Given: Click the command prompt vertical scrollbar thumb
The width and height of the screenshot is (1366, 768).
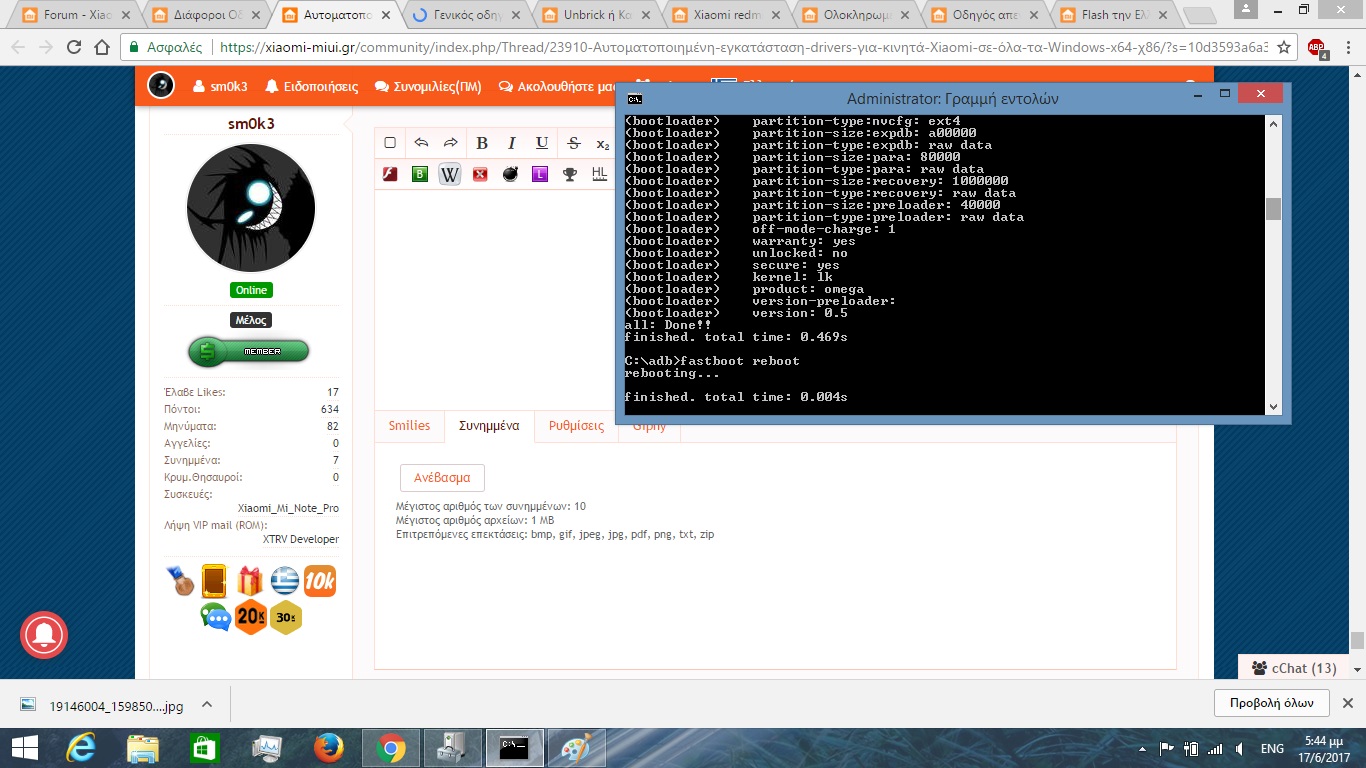Looking at the screenshot, I should [x=1273, y=209].
